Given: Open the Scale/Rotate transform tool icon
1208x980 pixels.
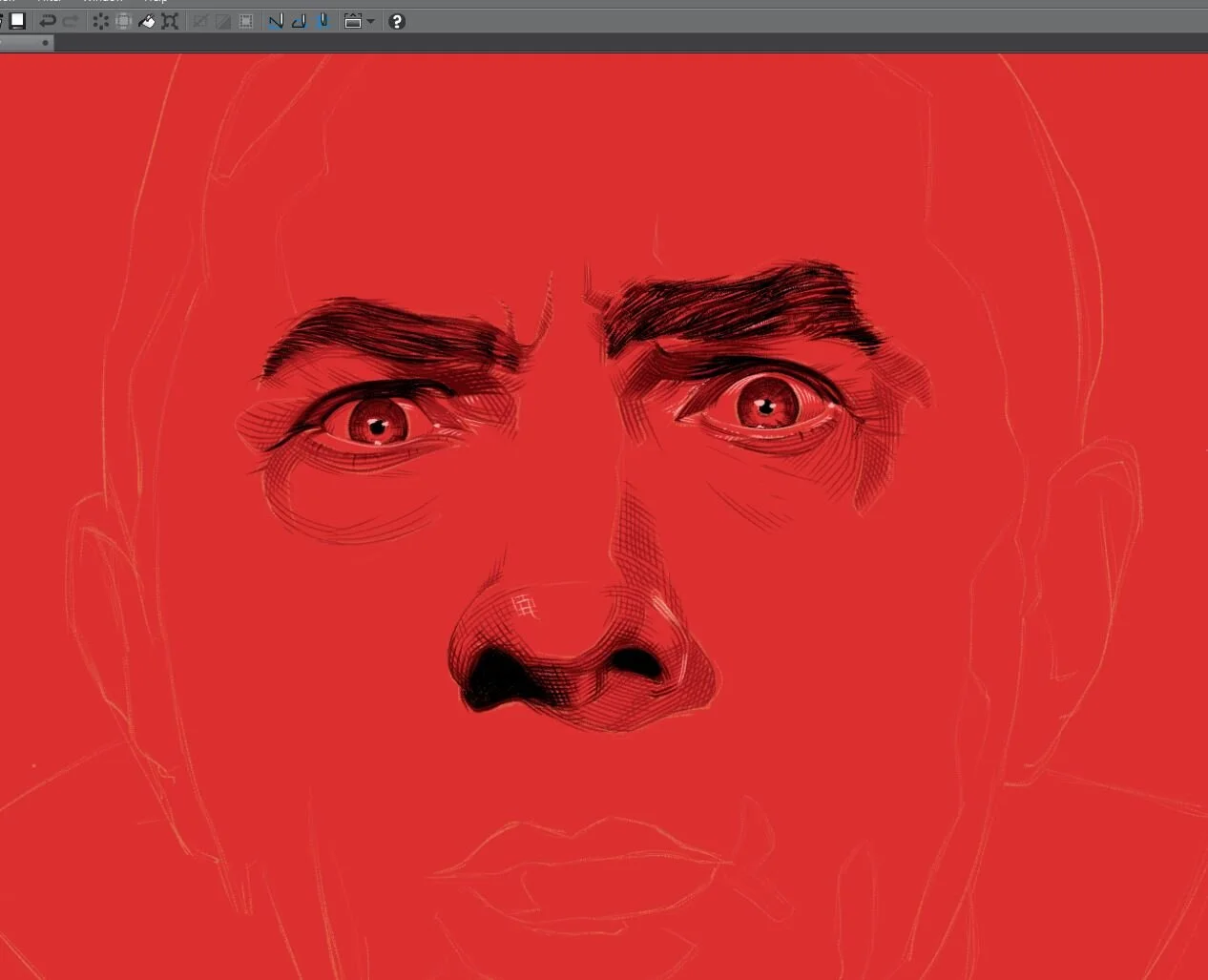Looking at the screenshot, I should 170,21.
